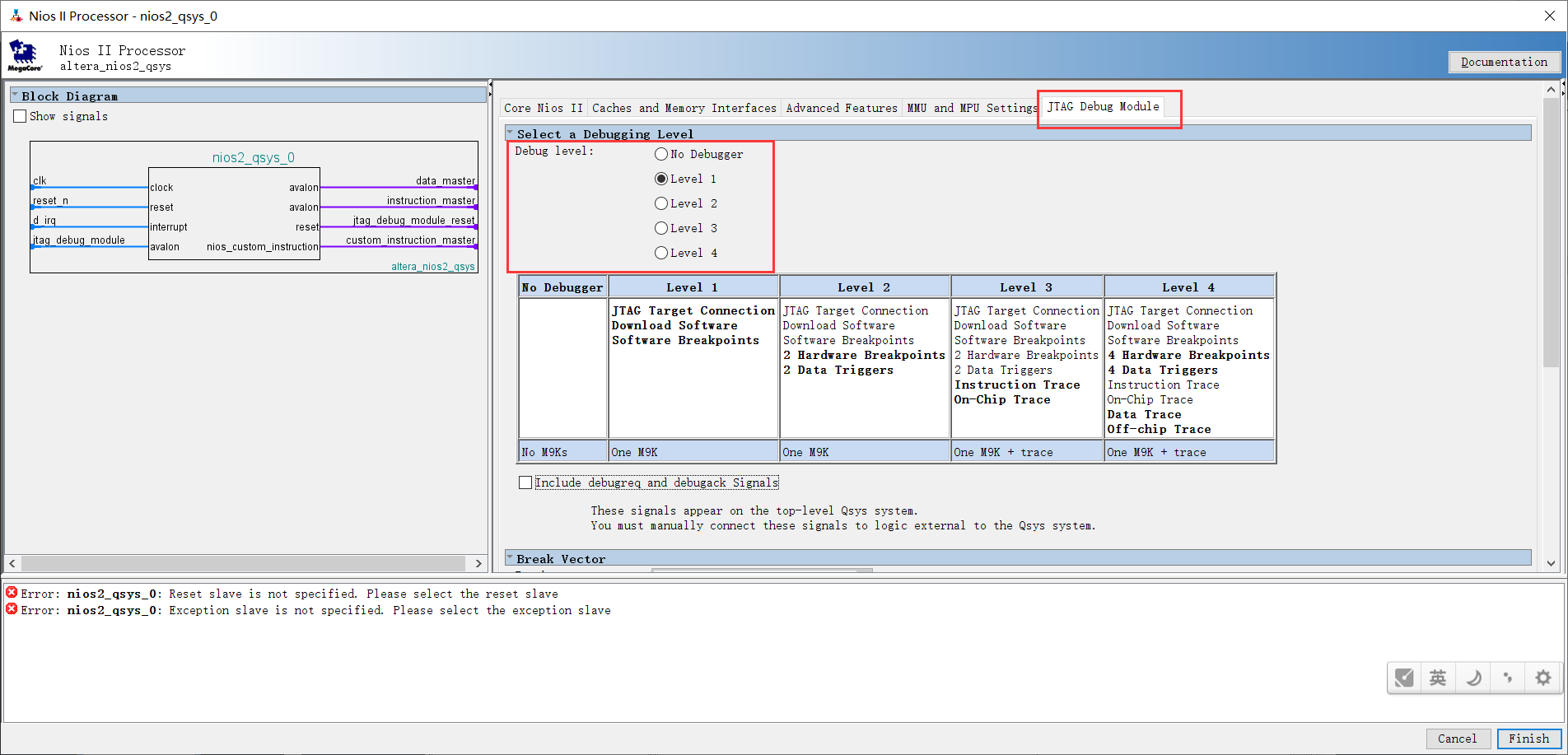
Task: Click the Cancel button
Action: 1457,739
